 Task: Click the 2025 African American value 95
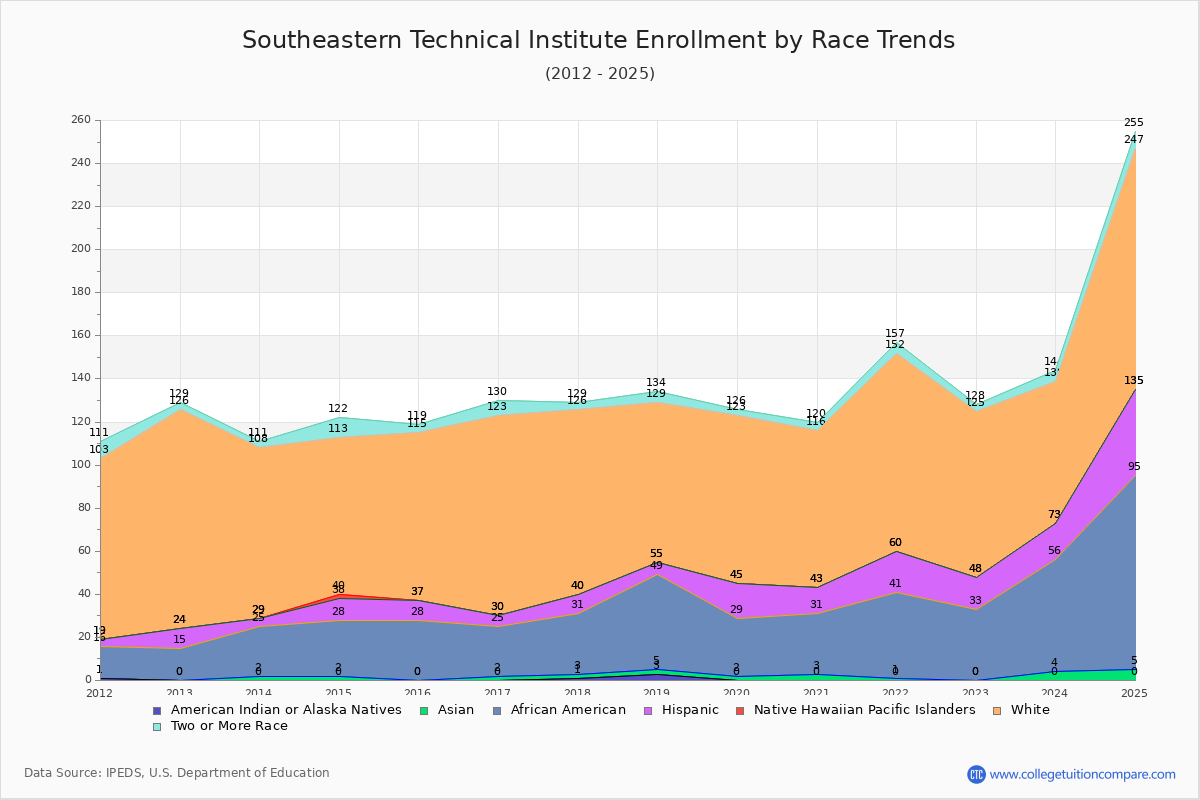(1134, 467)
